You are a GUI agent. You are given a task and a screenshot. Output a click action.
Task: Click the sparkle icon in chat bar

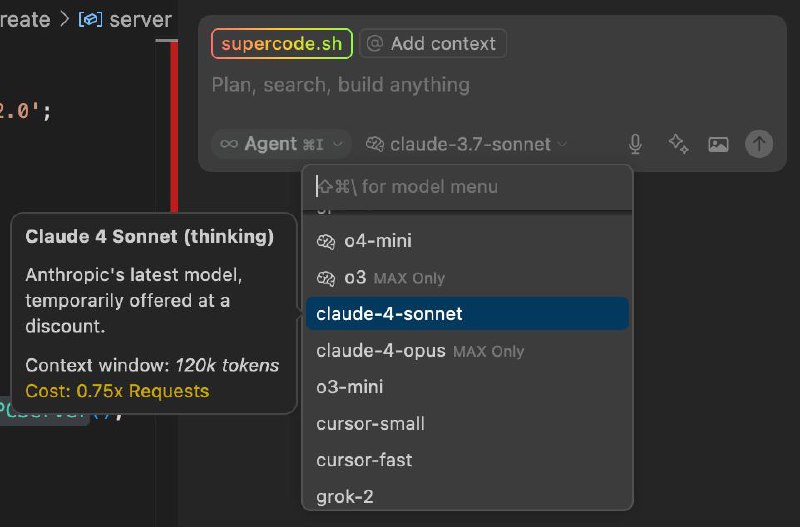coord(678,144)
